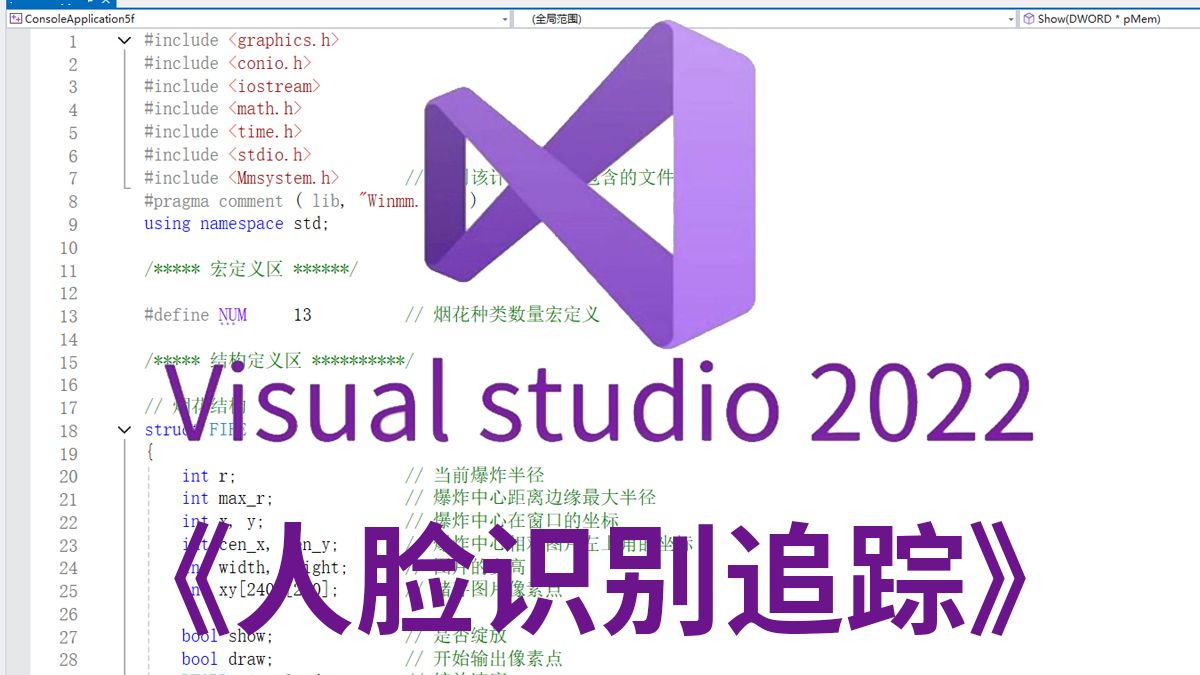Click the 'using namespace std;' line

click(237, 224)
